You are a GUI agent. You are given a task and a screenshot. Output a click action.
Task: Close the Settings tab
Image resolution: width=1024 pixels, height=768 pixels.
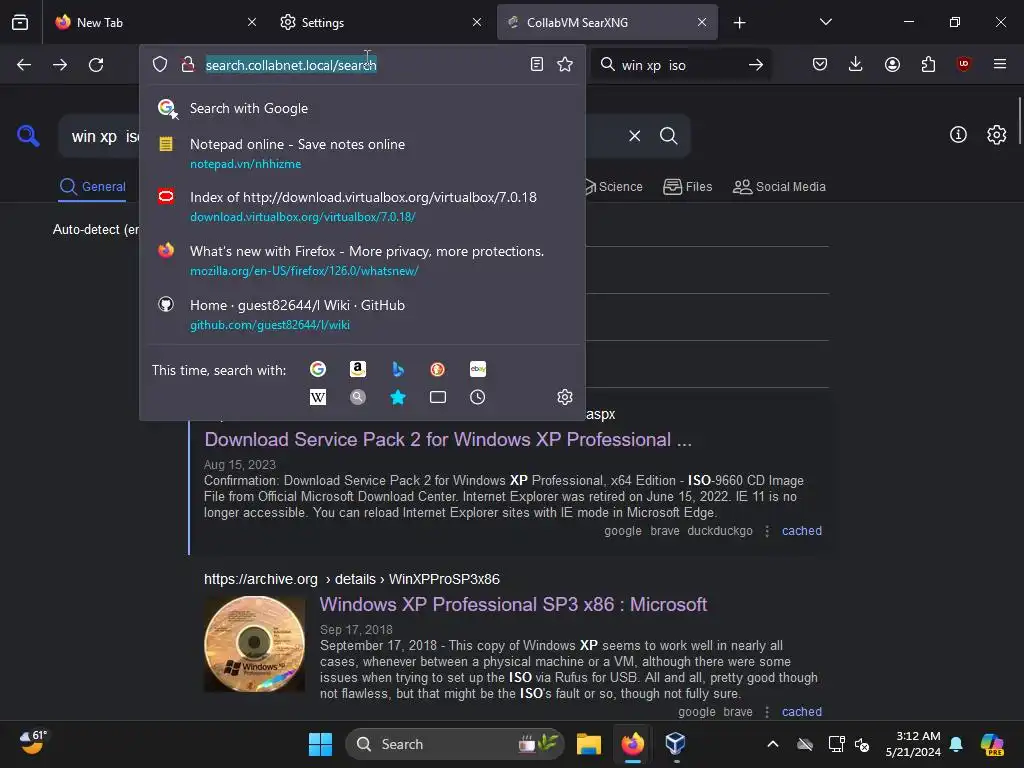click(477, 22)
